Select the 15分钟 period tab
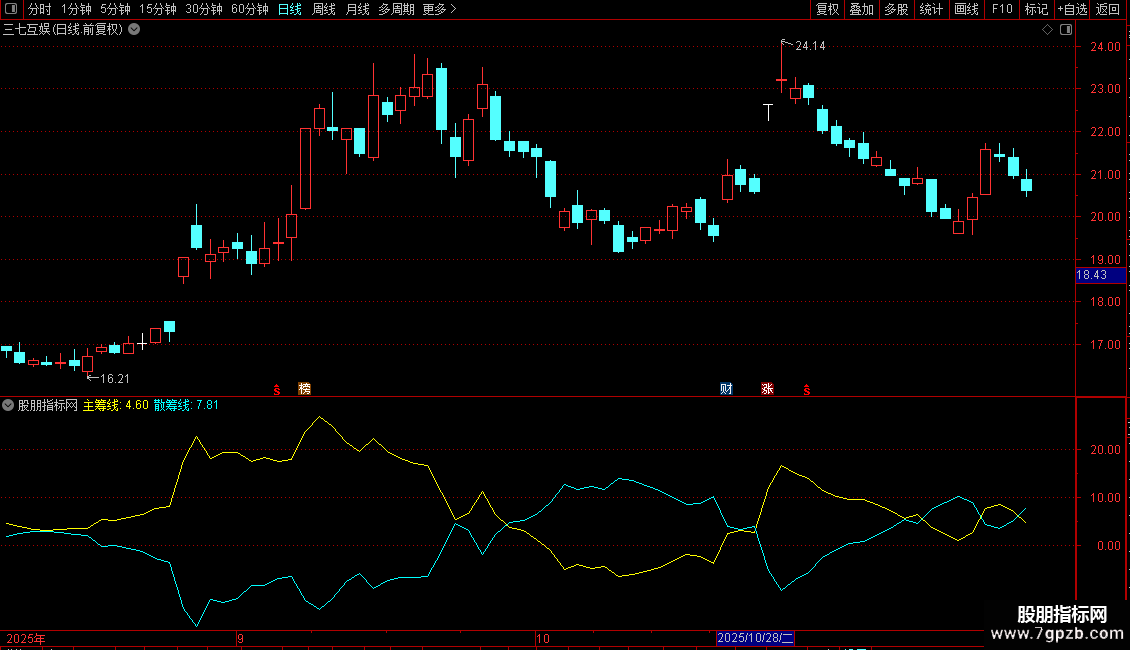 pyautogui.click(x=158, y=9)
